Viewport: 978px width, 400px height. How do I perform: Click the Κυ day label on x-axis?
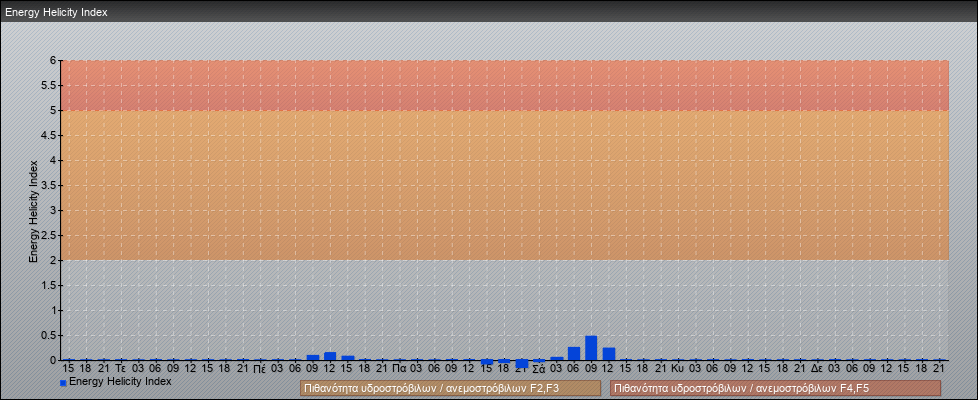tap(678, 369)
